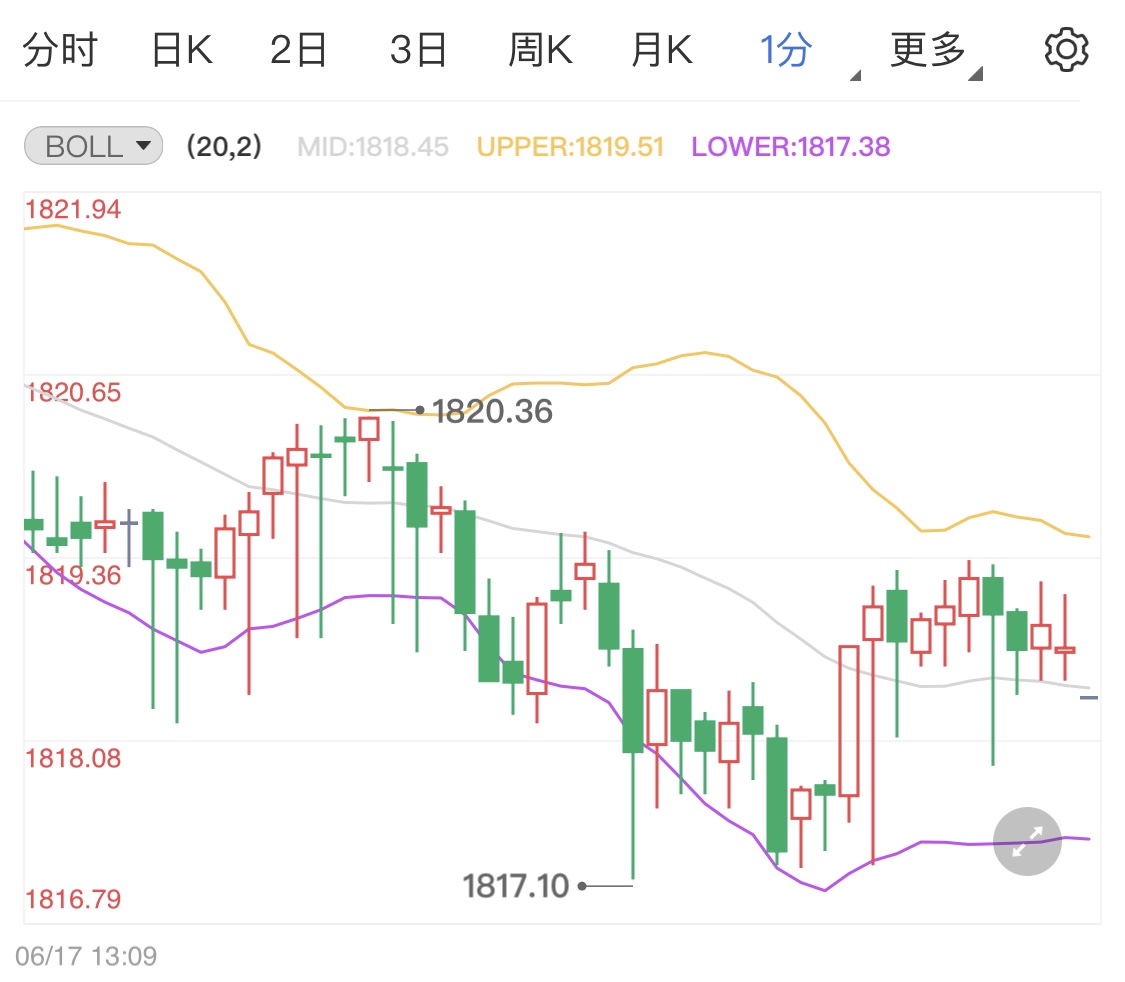Click the 1816.79 axis label
The width and height of the screenshot is (1125, 982).
click(x=73, y=899)
